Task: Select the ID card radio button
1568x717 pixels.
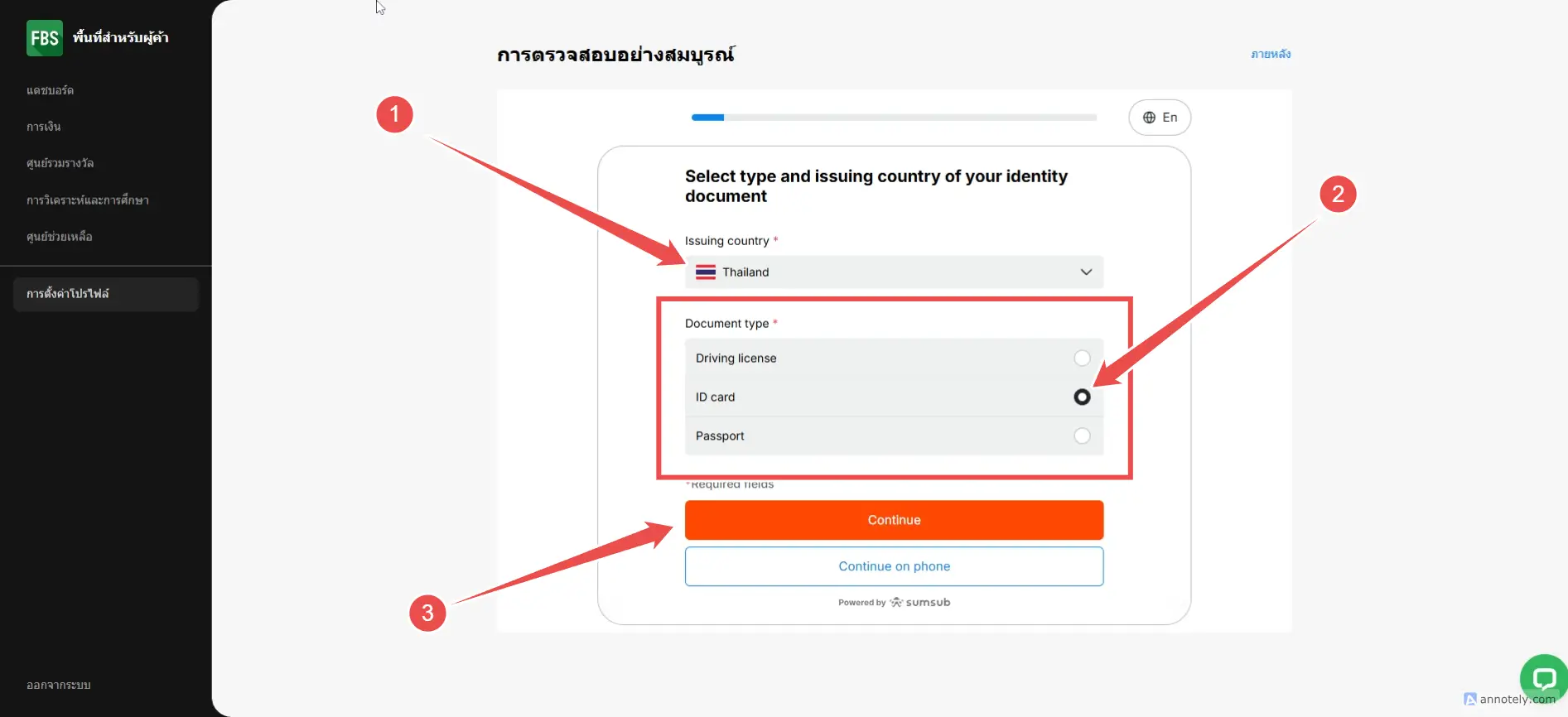Action: tap(1082, 397)
